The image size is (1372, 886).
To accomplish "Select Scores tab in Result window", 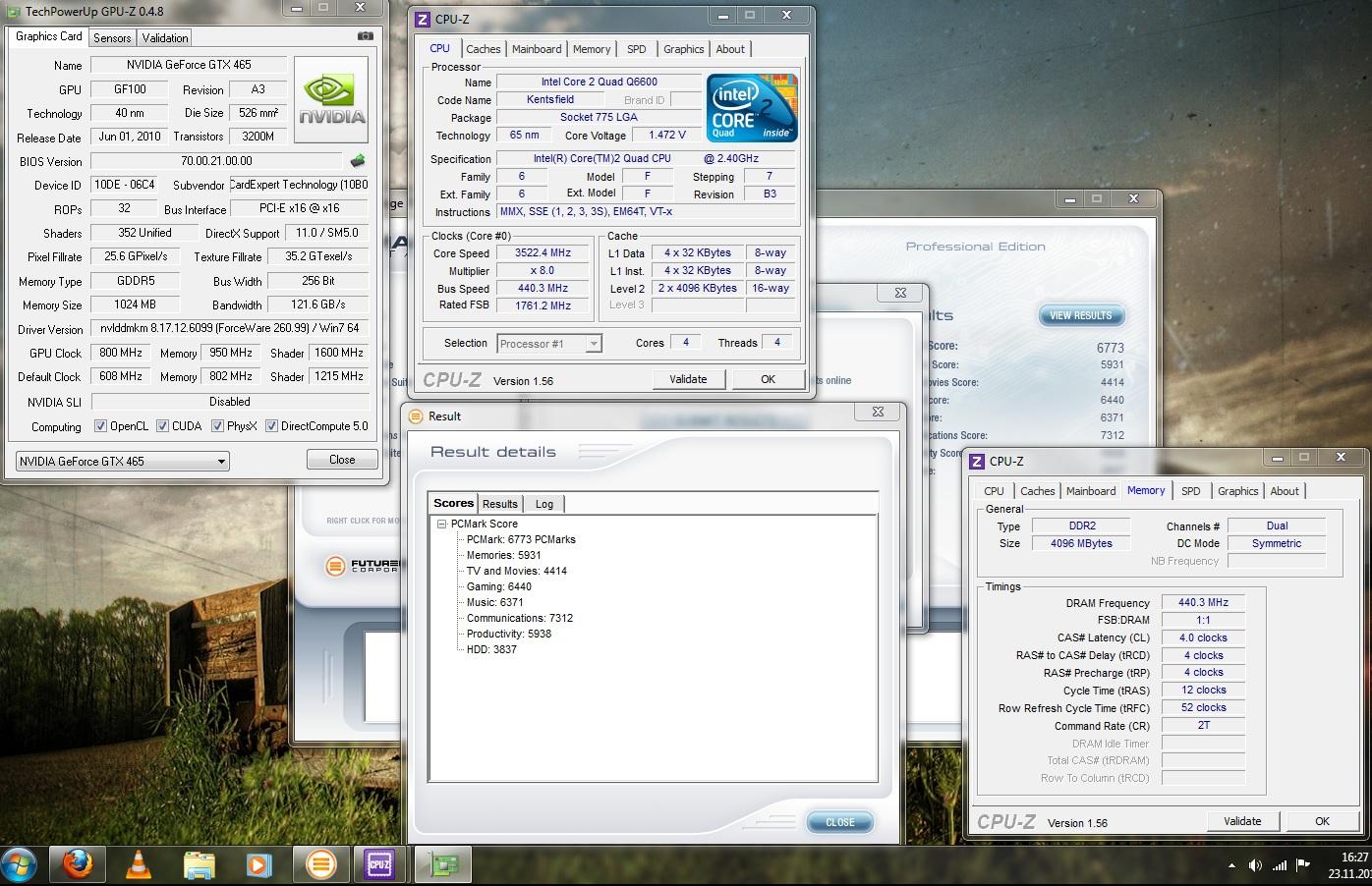I will [453, 503].
